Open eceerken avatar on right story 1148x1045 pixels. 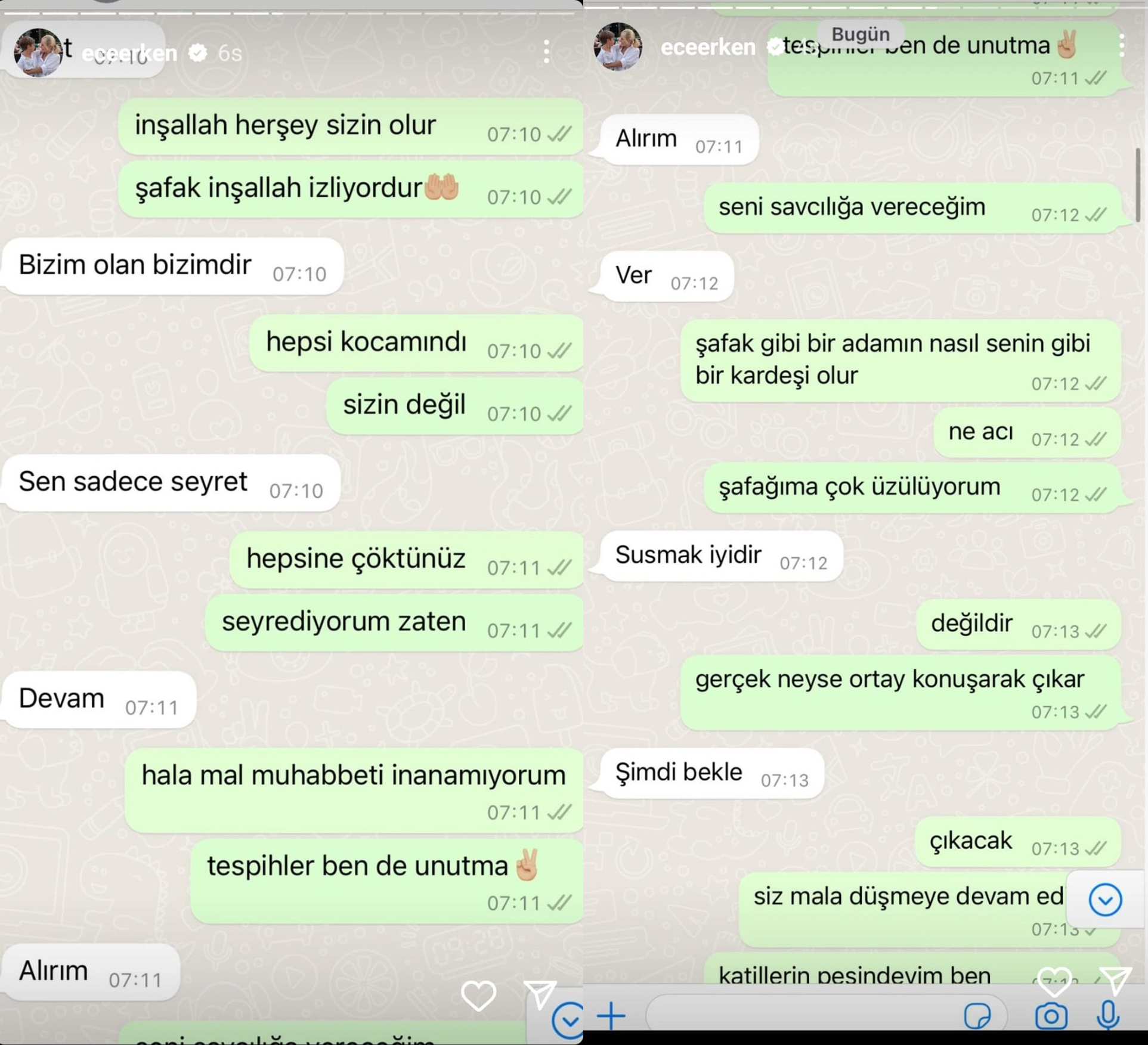[618, 46]
